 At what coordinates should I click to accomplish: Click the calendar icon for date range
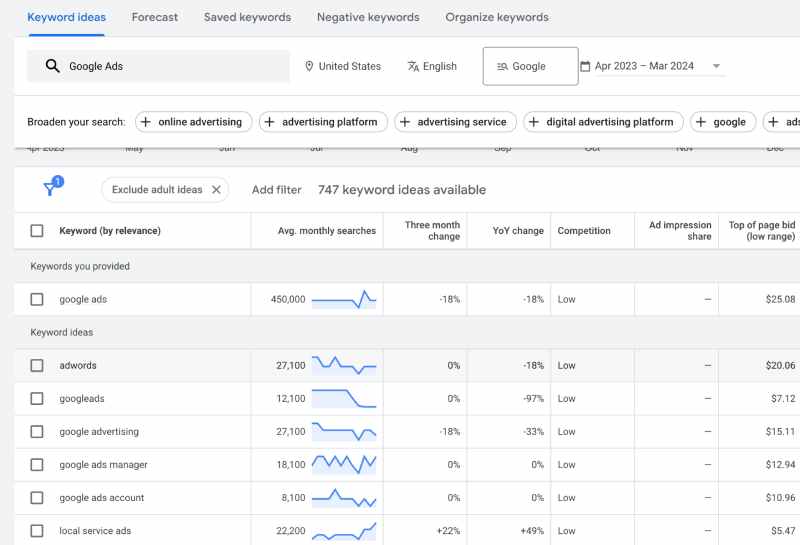click(x=585, y=66)
